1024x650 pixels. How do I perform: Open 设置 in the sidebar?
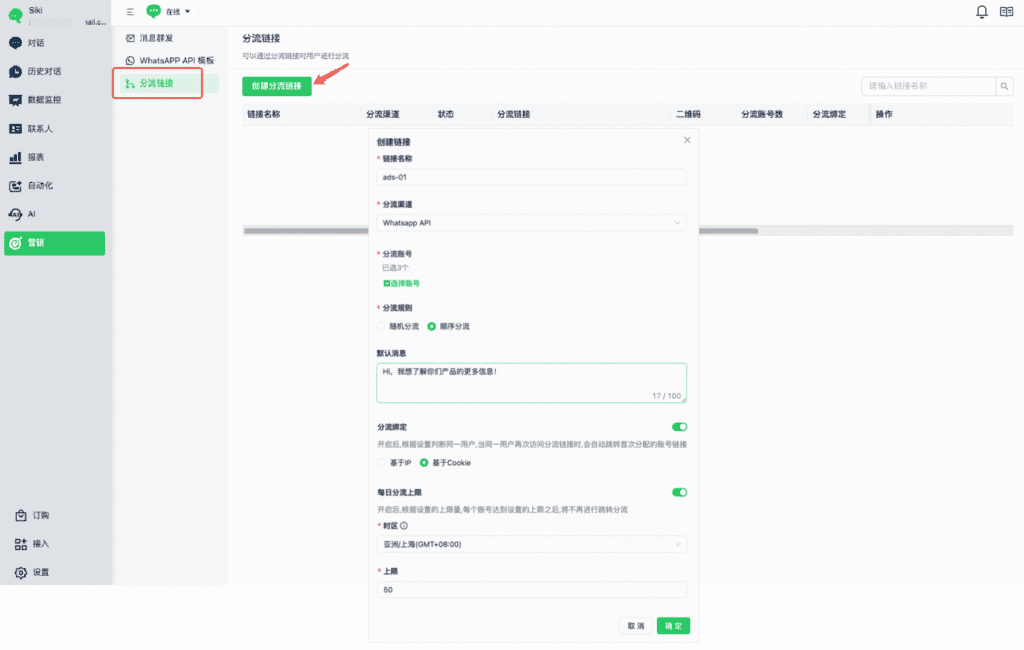coord(40,572)
